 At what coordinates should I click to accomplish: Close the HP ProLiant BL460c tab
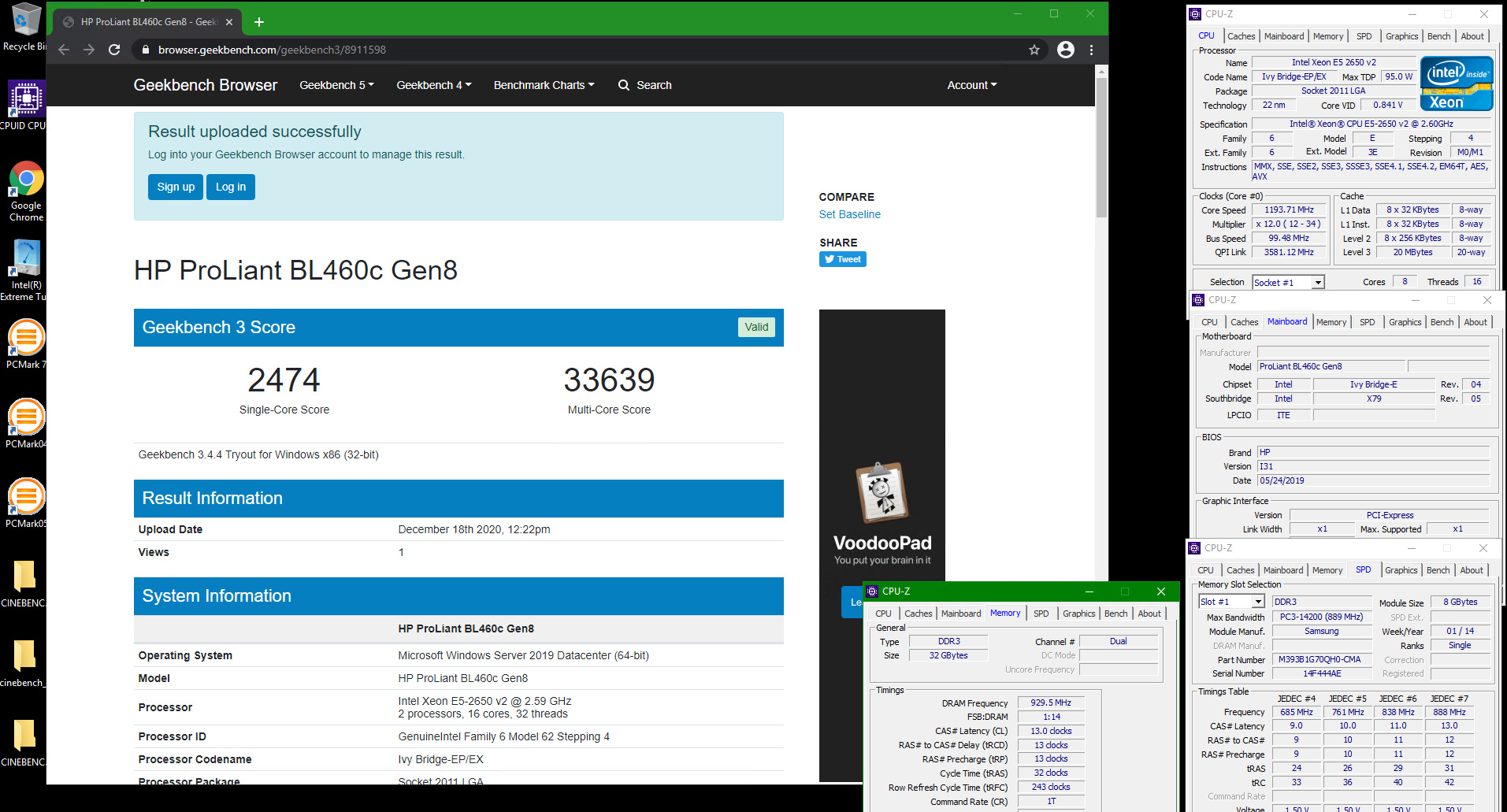tap(229, 22)
